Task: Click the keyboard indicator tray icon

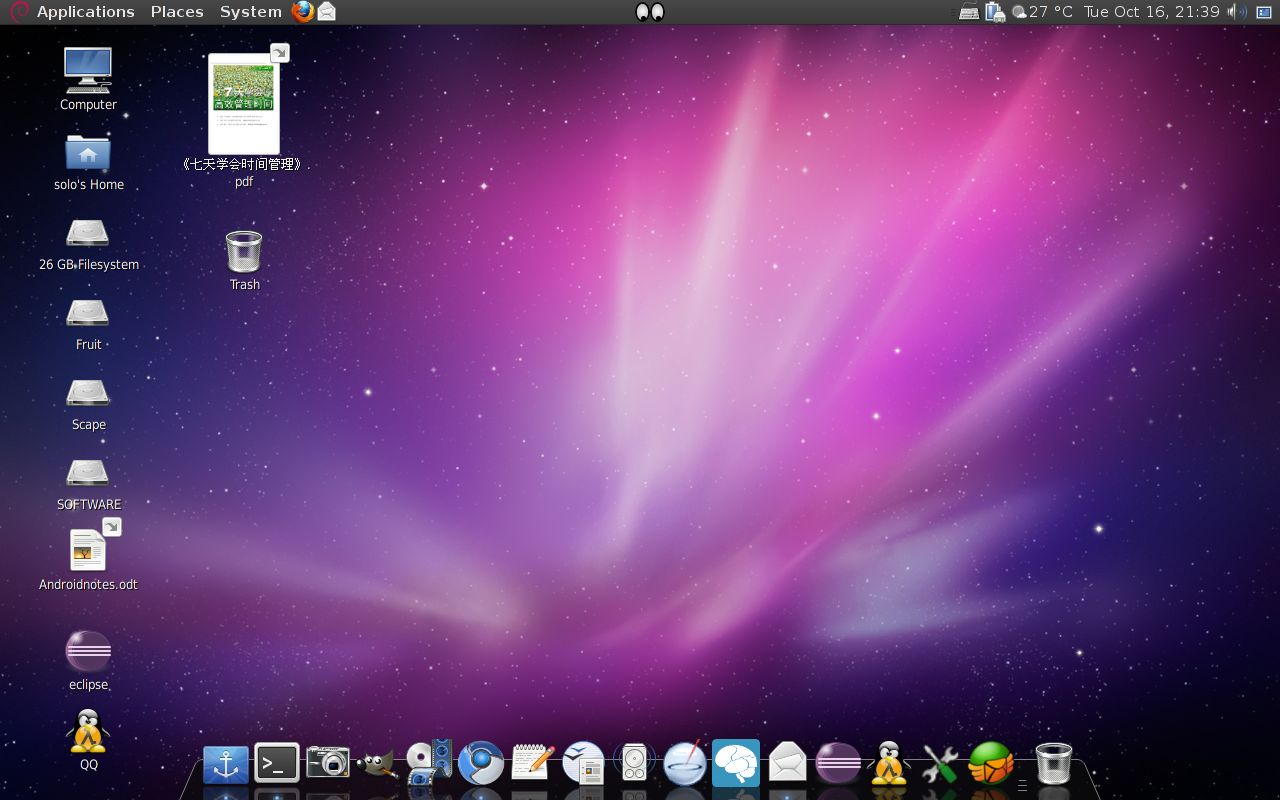Action: (x=968, y=12)
